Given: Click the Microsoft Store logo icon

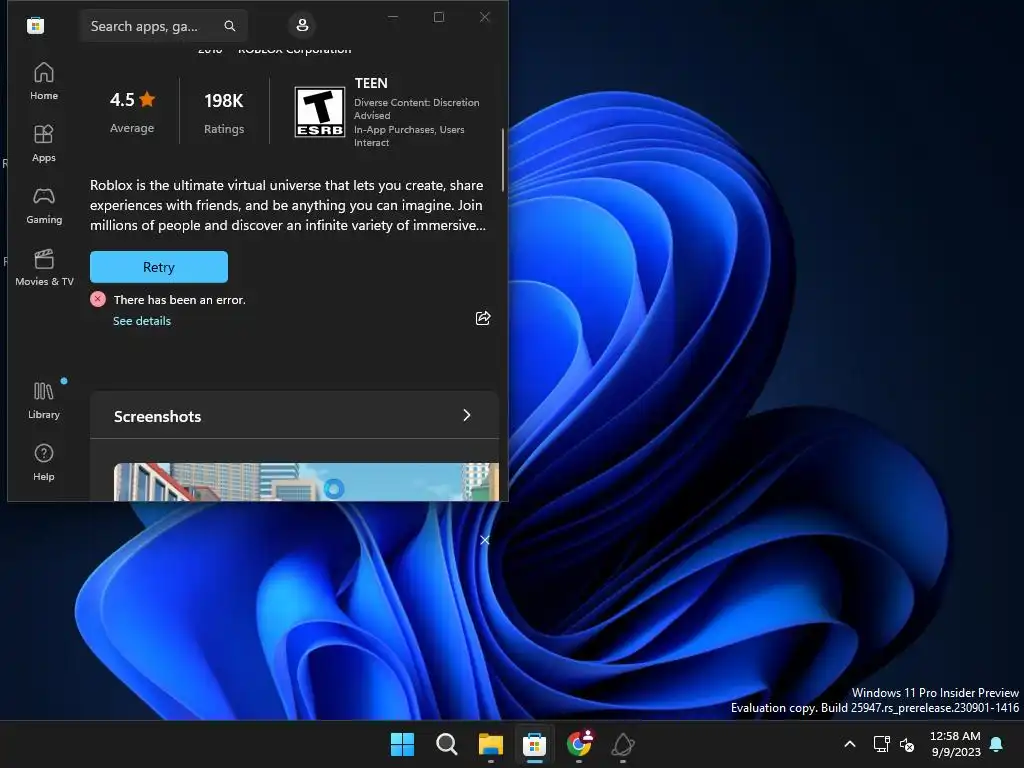Looking at the screenshot, I should point(35,26).
